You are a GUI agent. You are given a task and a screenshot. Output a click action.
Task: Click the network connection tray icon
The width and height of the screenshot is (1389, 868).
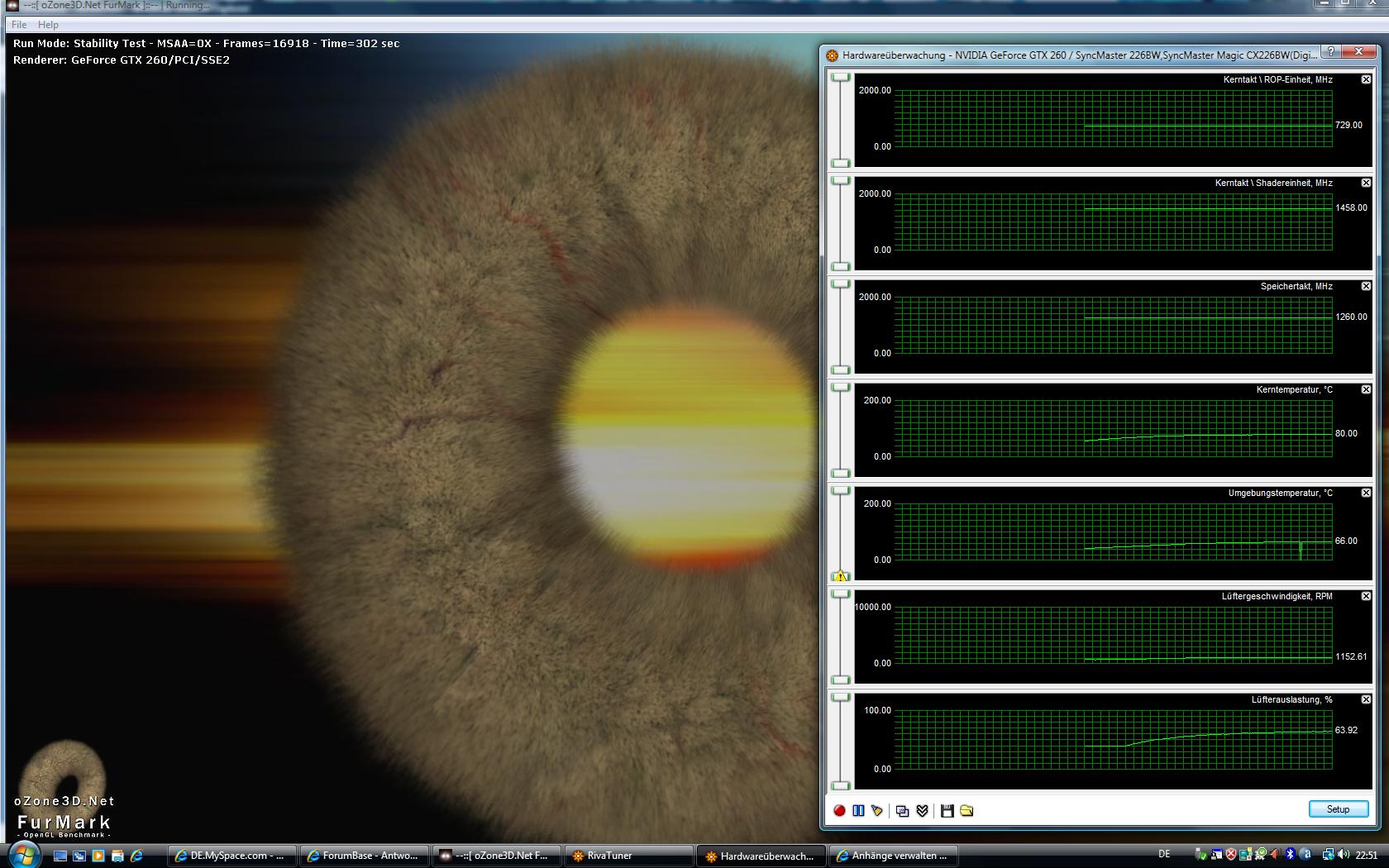[x=1328, y=855]
